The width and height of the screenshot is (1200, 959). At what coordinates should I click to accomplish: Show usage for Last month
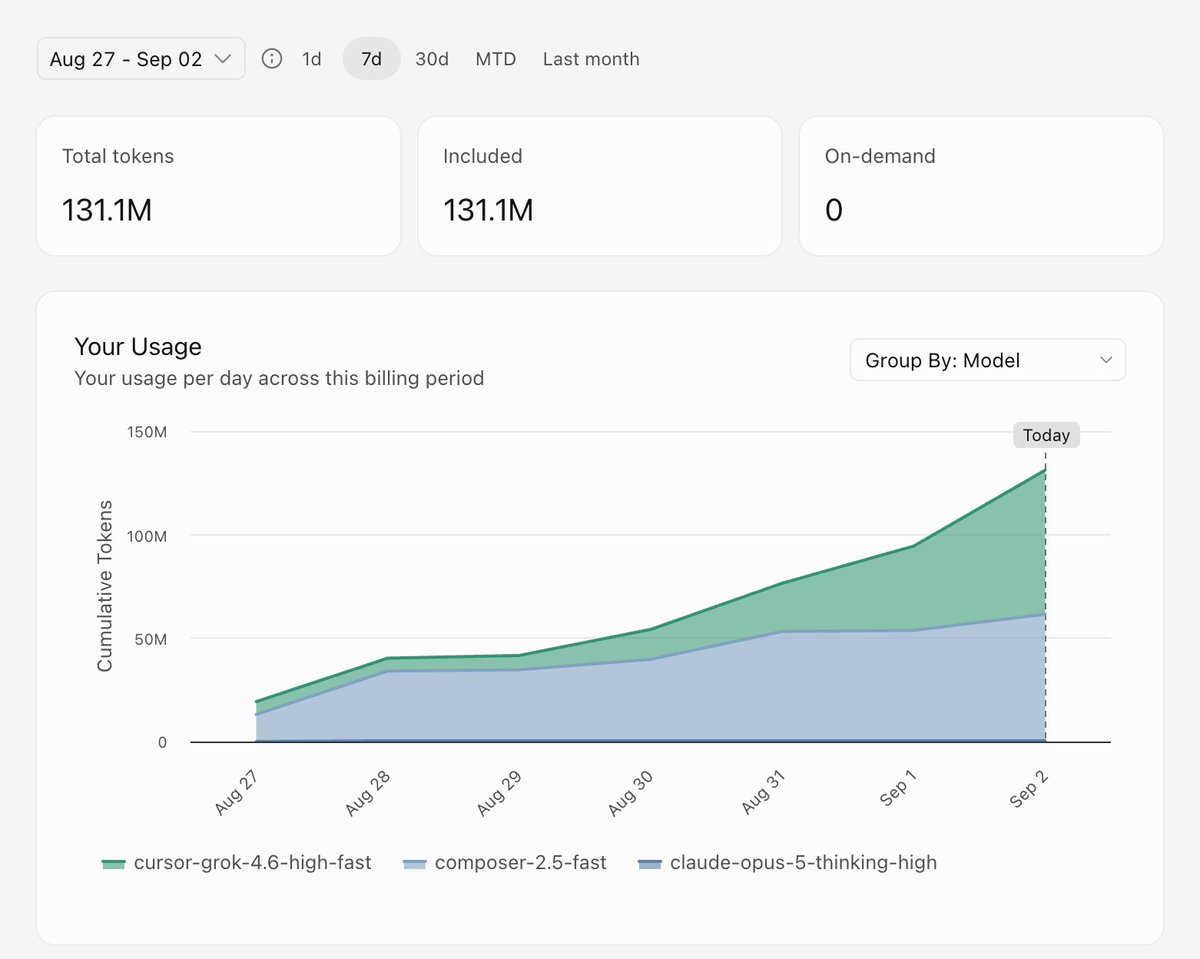591,59
